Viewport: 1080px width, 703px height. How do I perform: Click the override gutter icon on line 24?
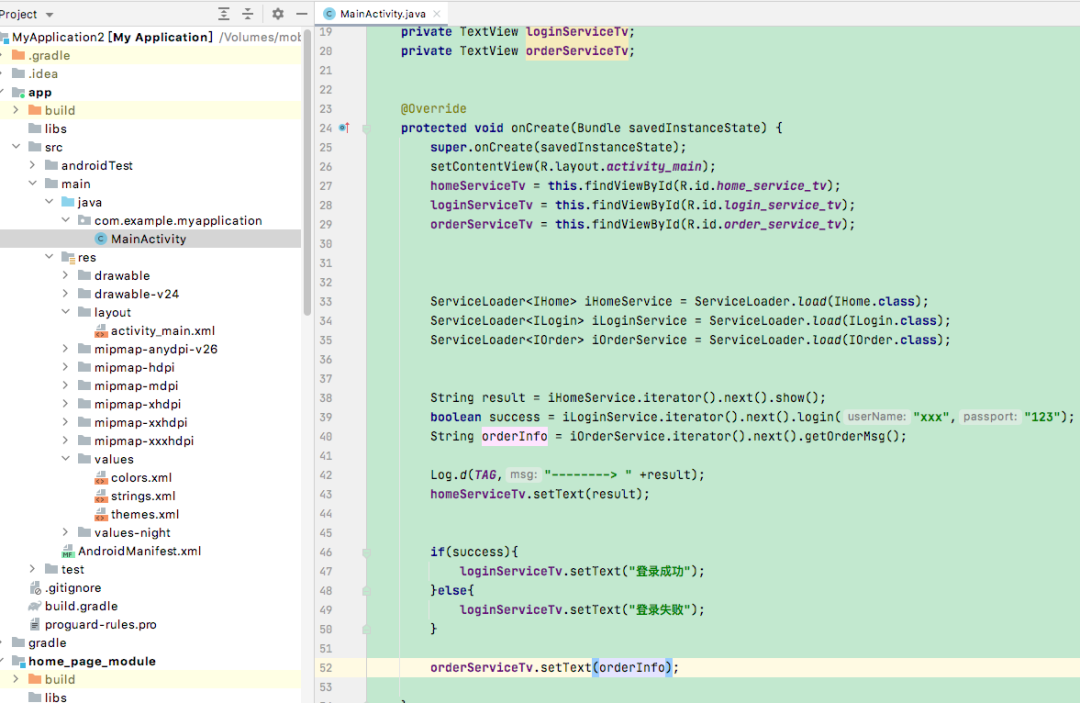pos(344,127)
